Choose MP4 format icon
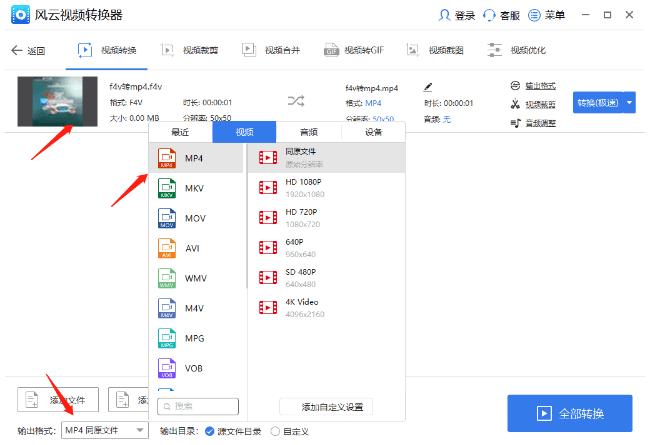 click(167, 158)
